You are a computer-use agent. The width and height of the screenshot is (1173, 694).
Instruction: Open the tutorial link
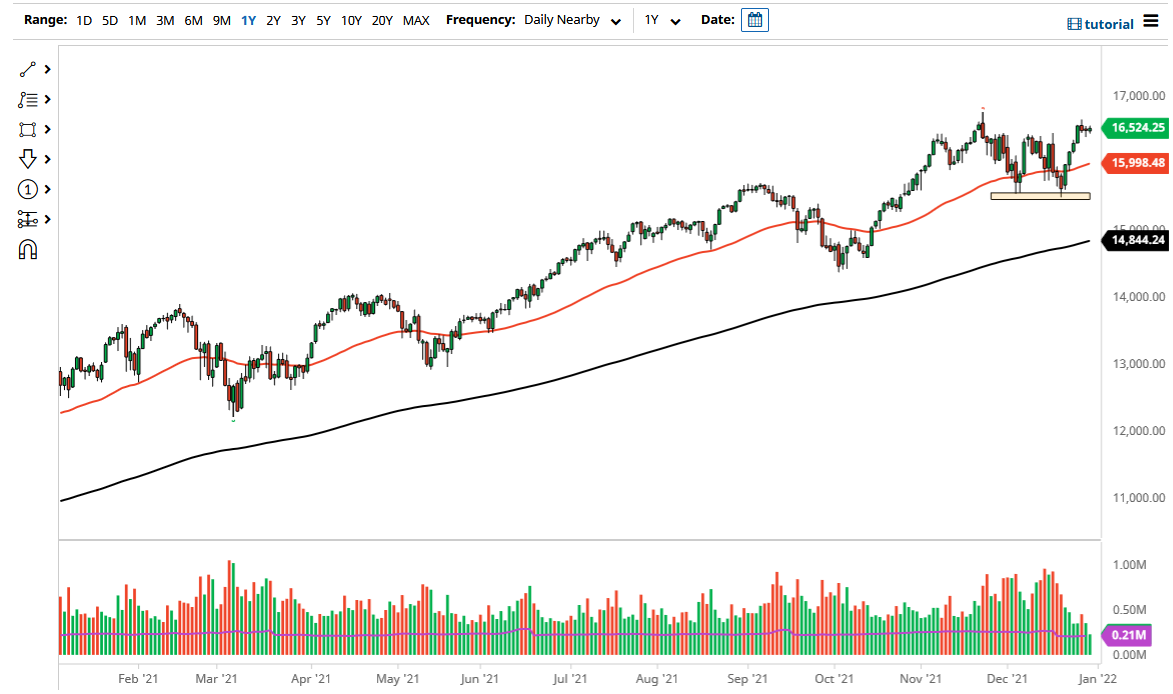[x=1110, y=23]
